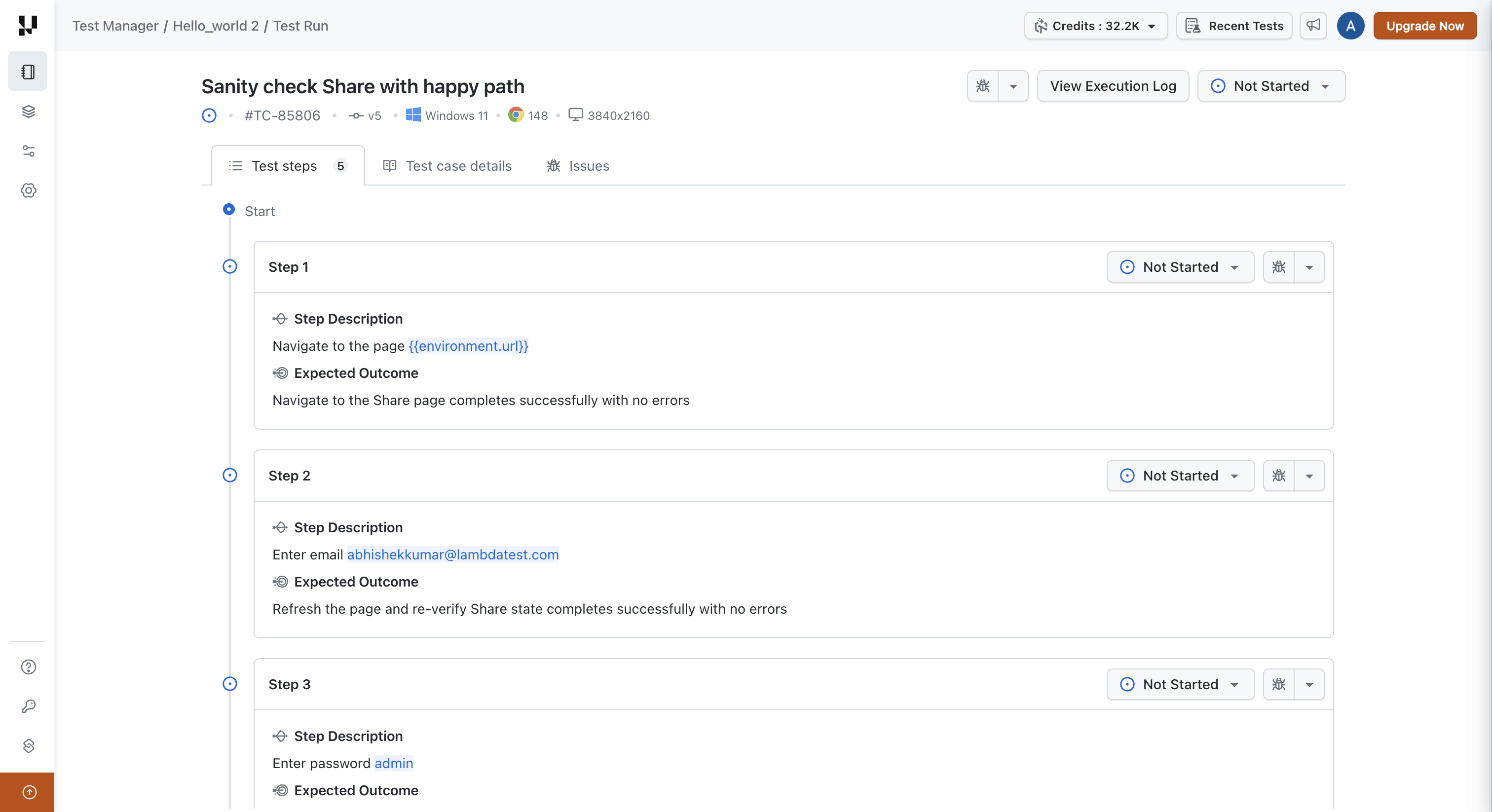Open Step 3 Not Started status dropdown
Screen dimensions: 1492x812
(x=1180, y=684)
